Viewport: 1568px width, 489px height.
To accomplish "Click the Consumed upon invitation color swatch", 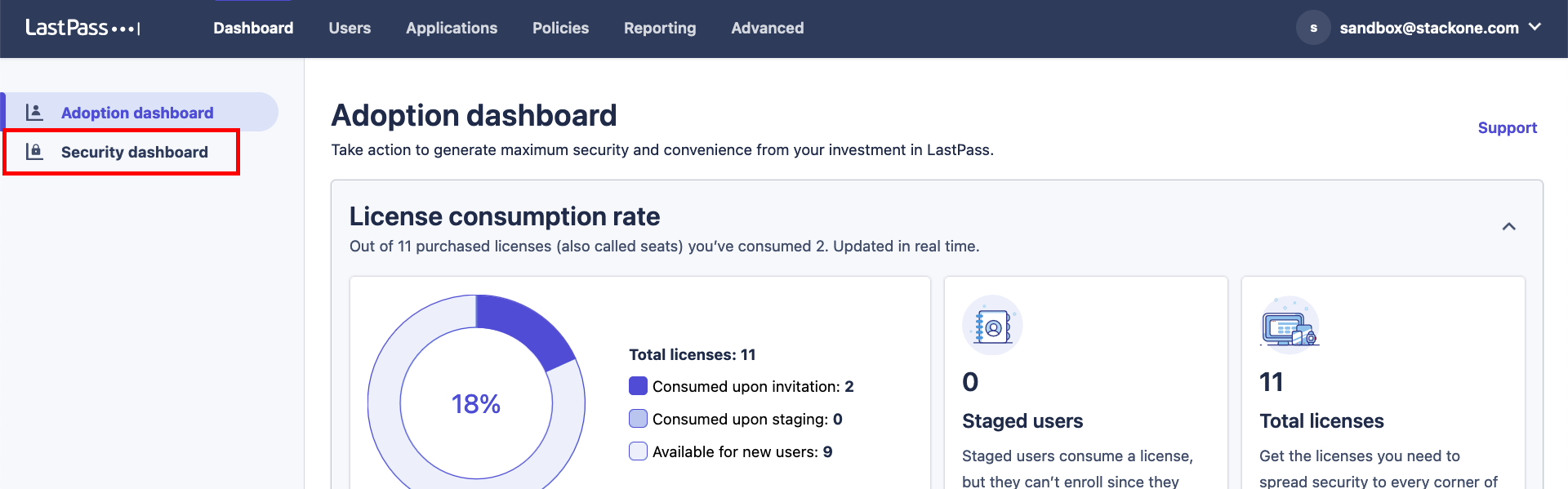I will pos(638,385).
